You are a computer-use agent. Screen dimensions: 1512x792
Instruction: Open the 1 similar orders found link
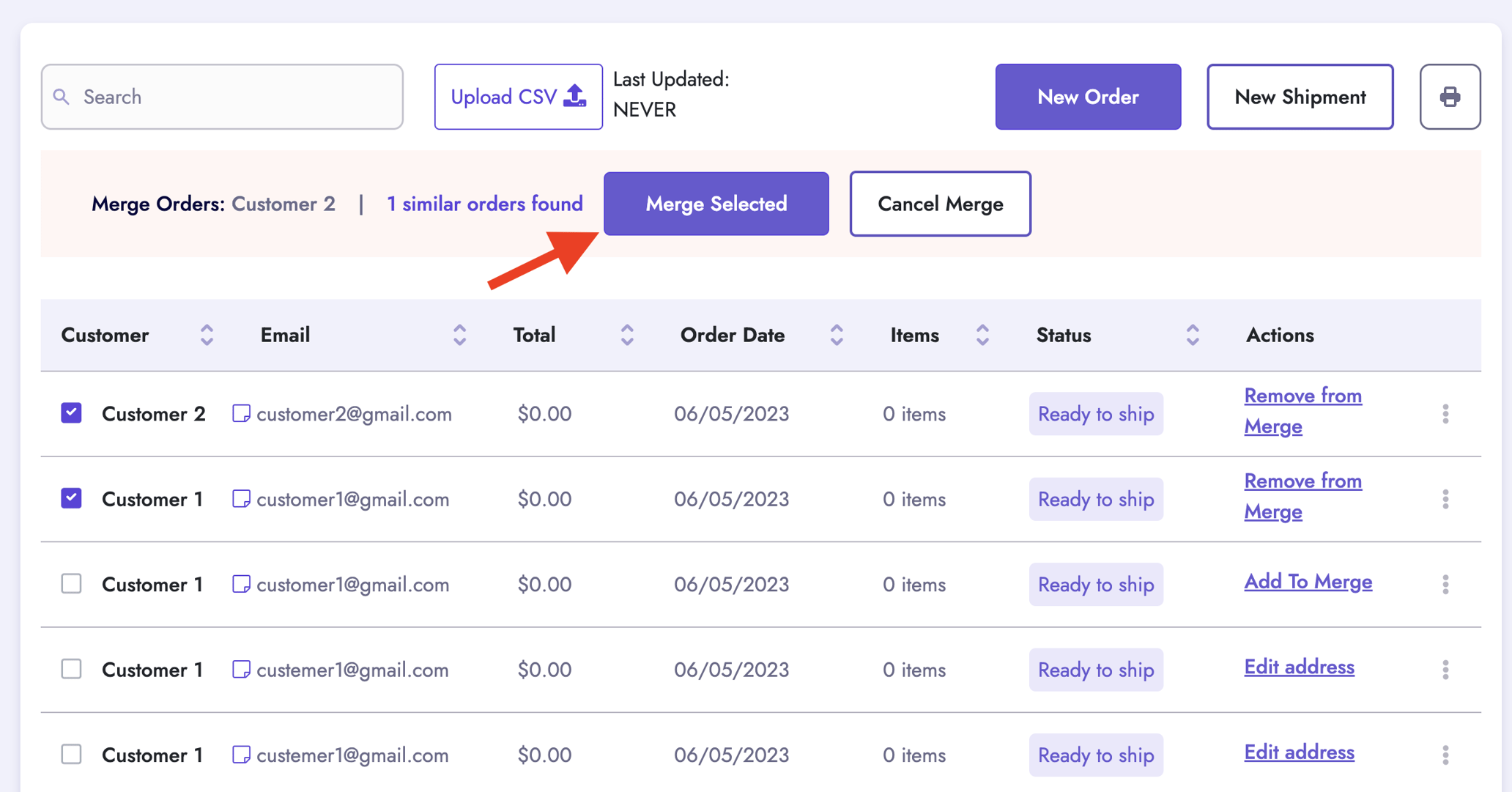(485, 204)
